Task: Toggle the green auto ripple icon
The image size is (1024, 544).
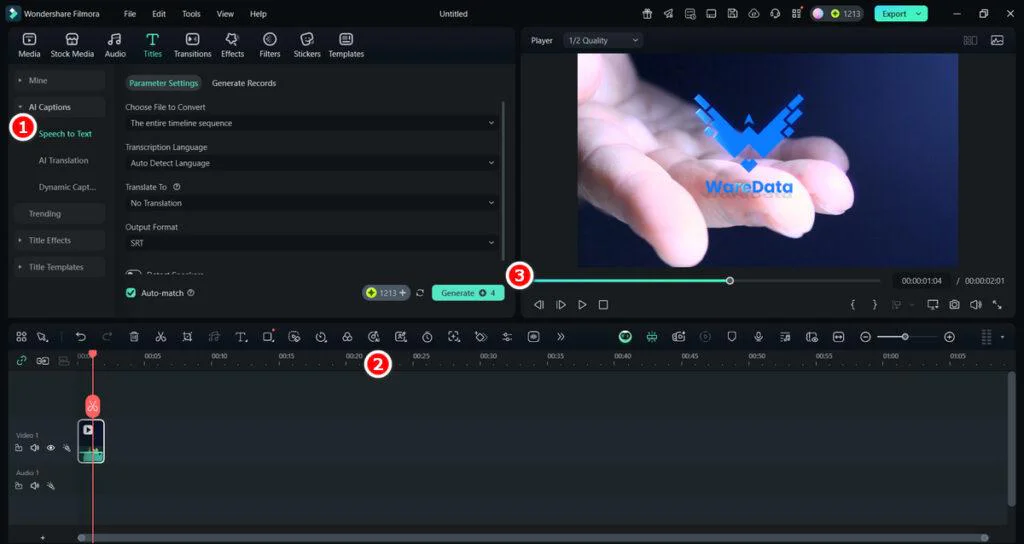Action: (652, 337)
